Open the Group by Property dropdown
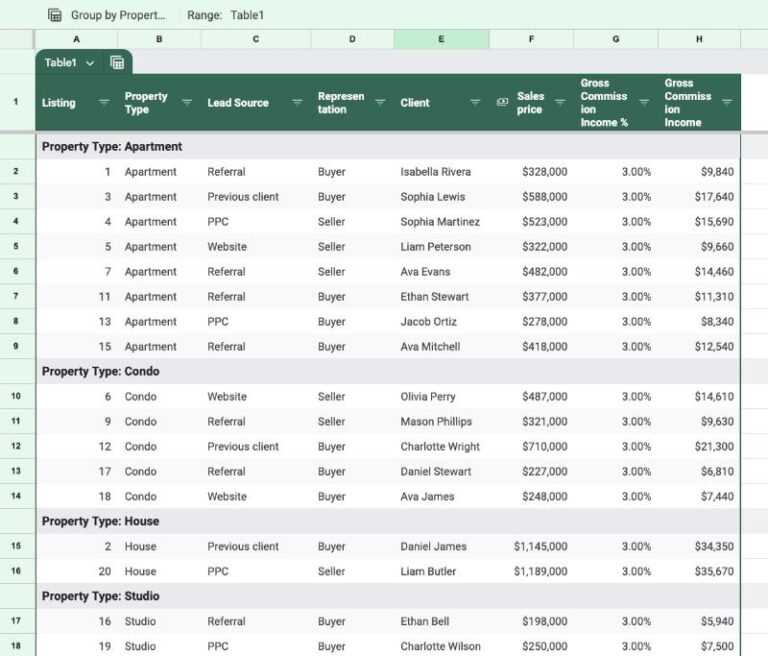 tap(118, 15)
